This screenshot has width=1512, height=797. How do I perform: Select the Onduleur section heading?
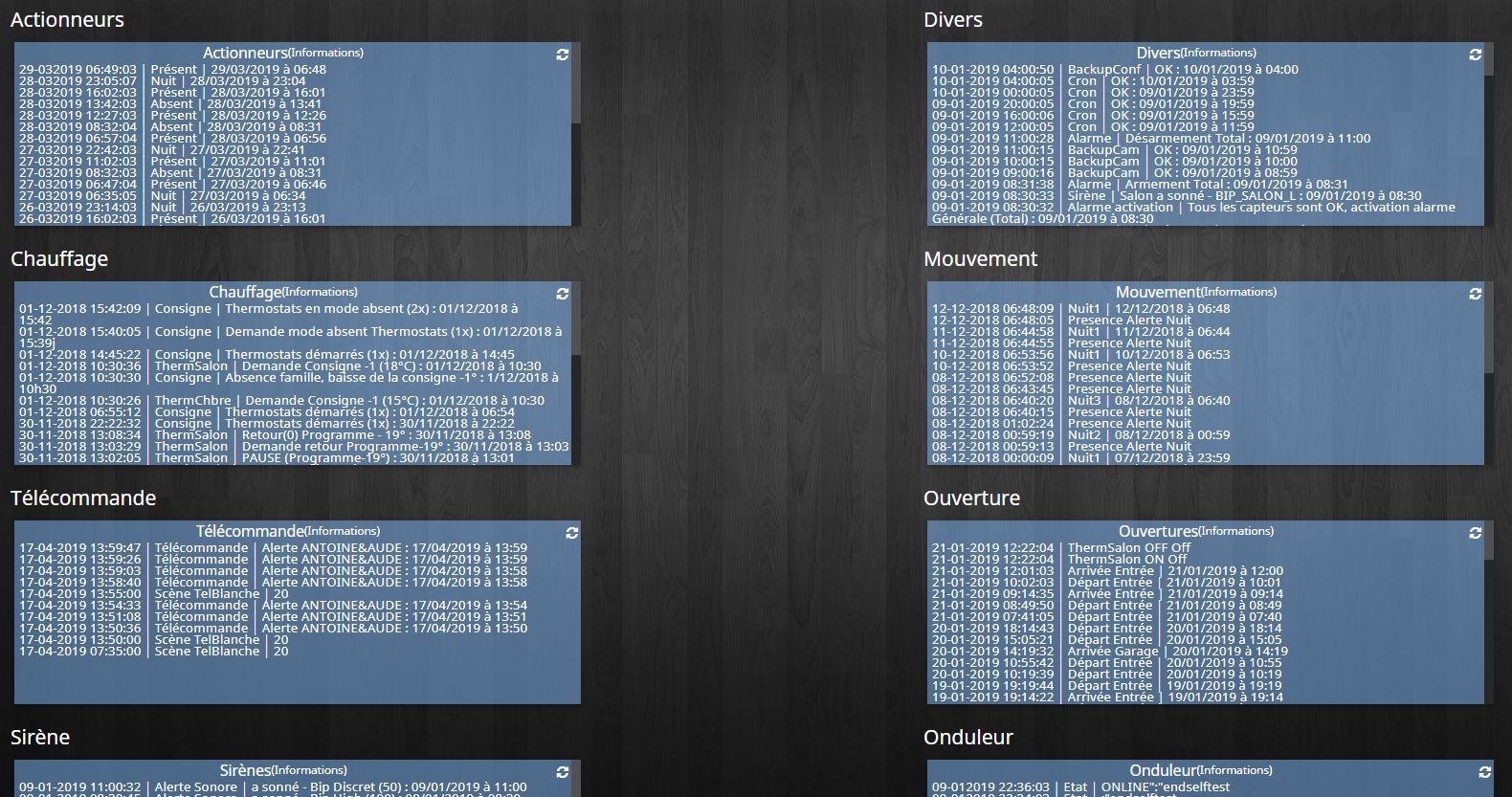click(968, 738)
